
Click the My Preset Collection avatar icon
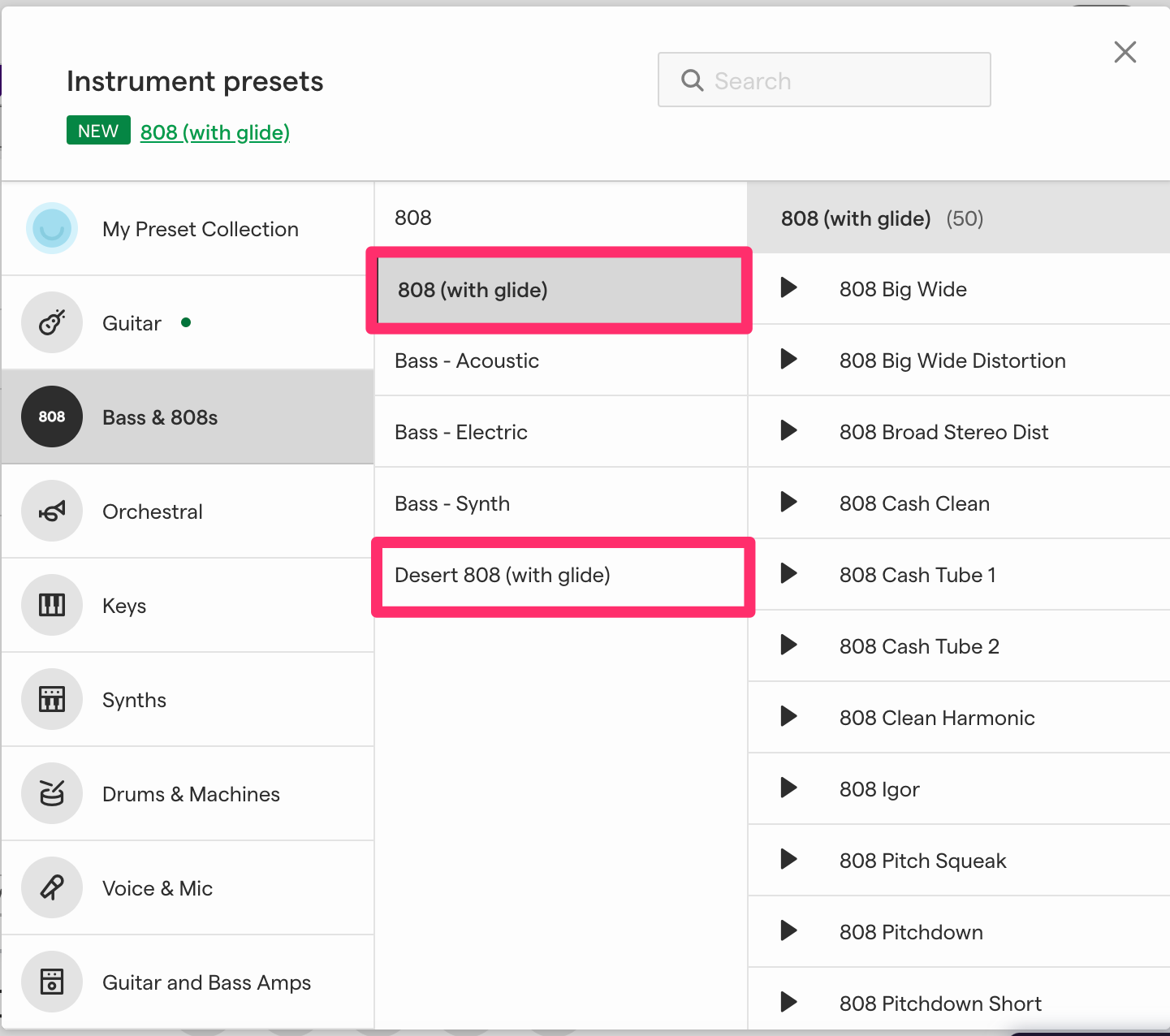click(52, 228)
